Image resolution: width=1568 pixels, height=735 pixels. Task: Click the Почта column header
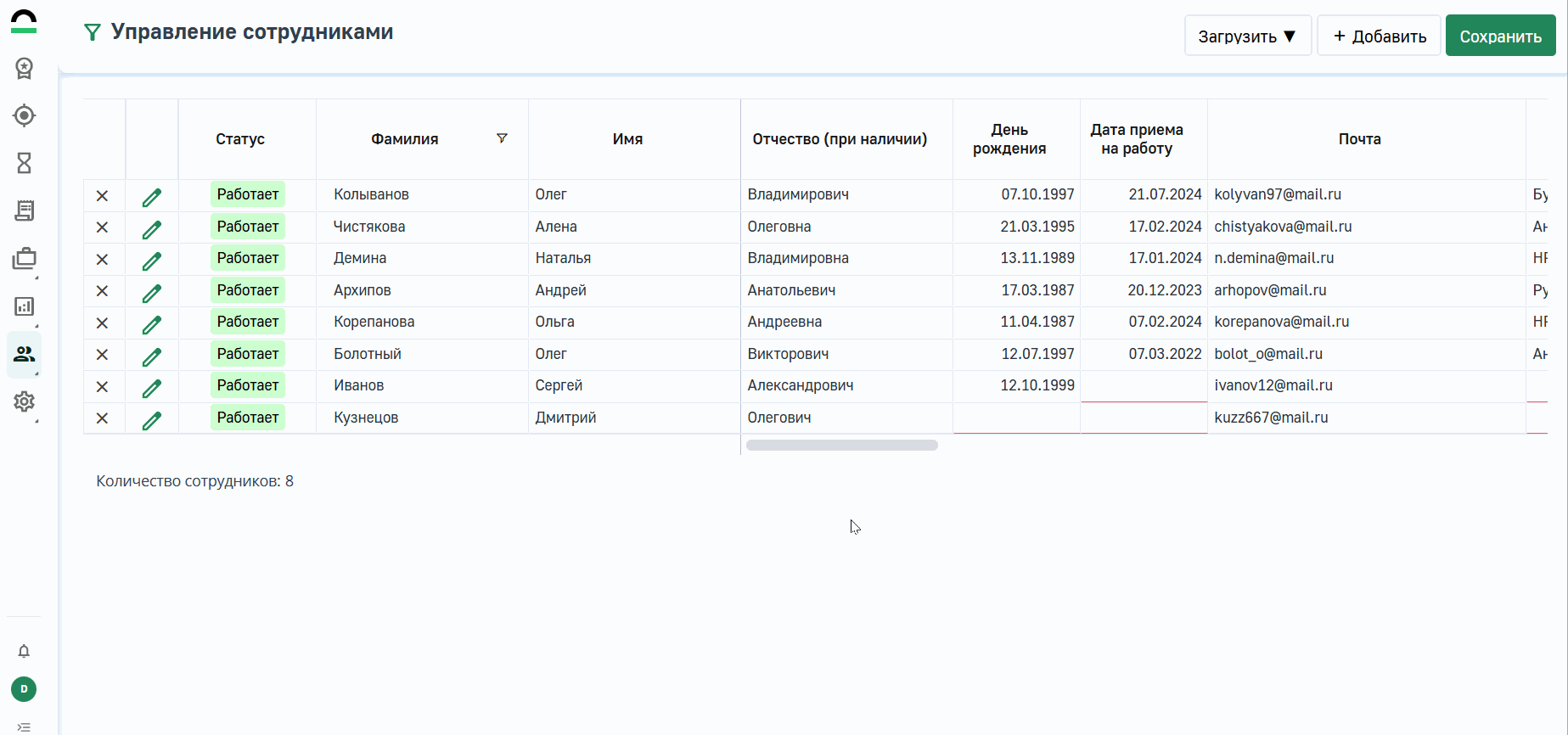[x=1359, y=139]
